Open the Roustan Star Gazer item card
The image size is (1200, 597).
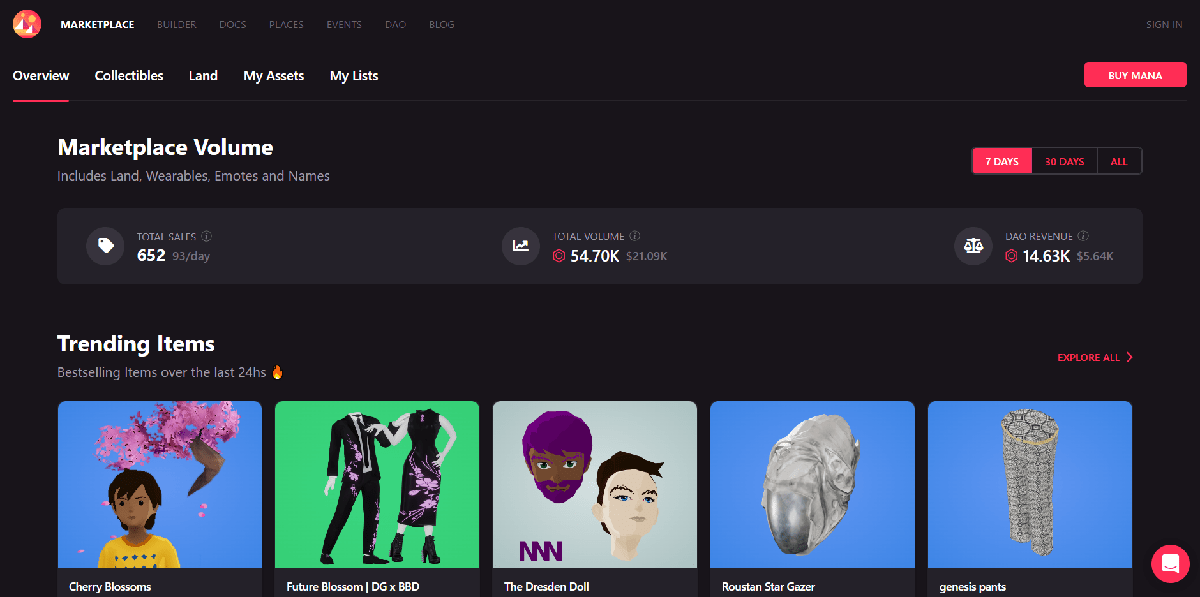[x=812, y=485]
